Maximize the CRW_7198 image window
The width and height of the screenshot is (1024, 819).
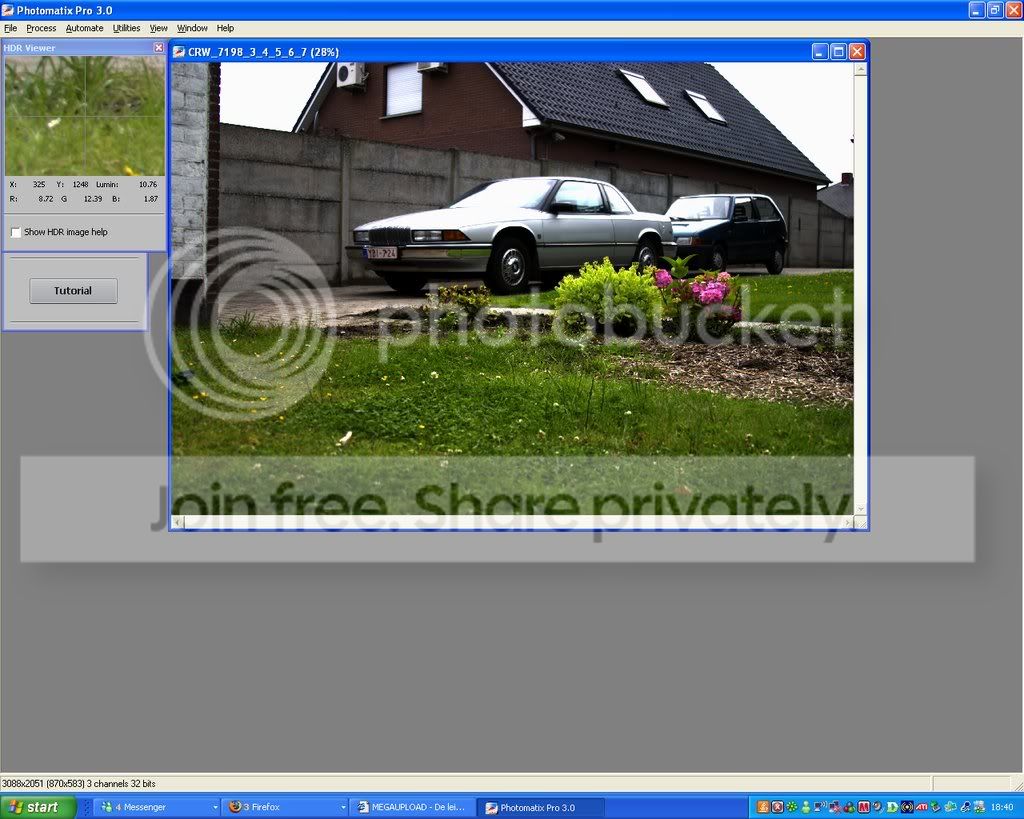839,52
